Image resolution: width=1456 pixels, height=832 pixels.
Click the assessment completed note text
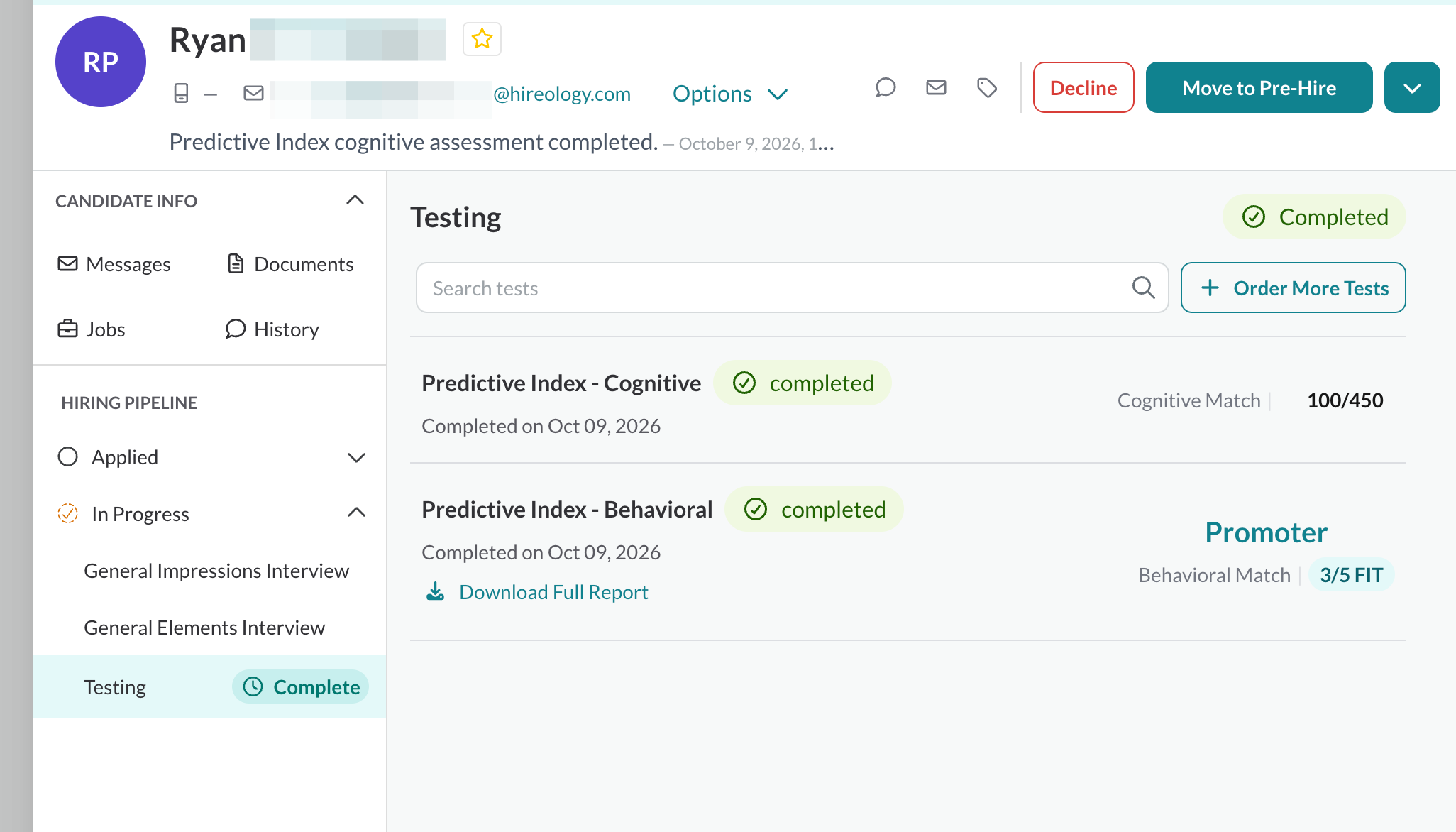[x=414, y=142]
